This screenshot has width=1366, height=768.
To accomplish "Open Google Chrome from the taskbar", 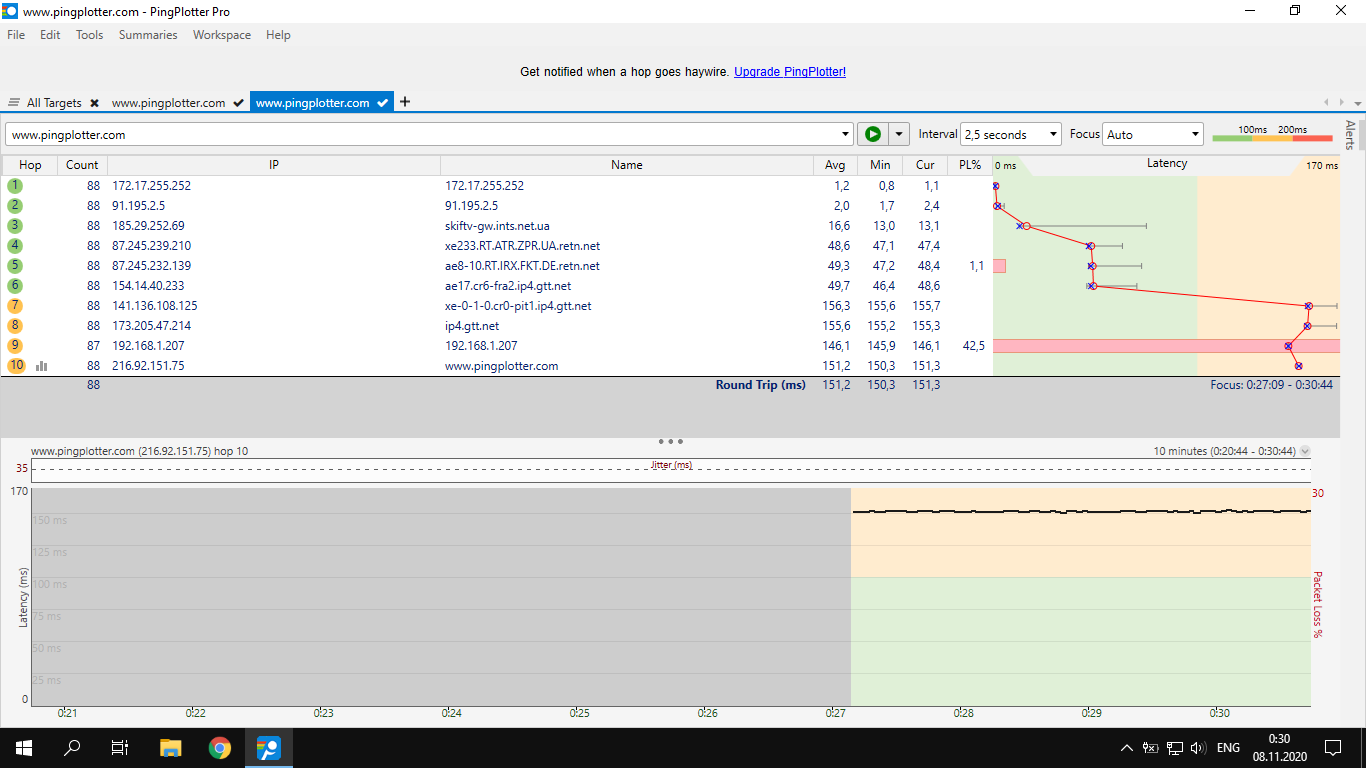I will point(220,747).
